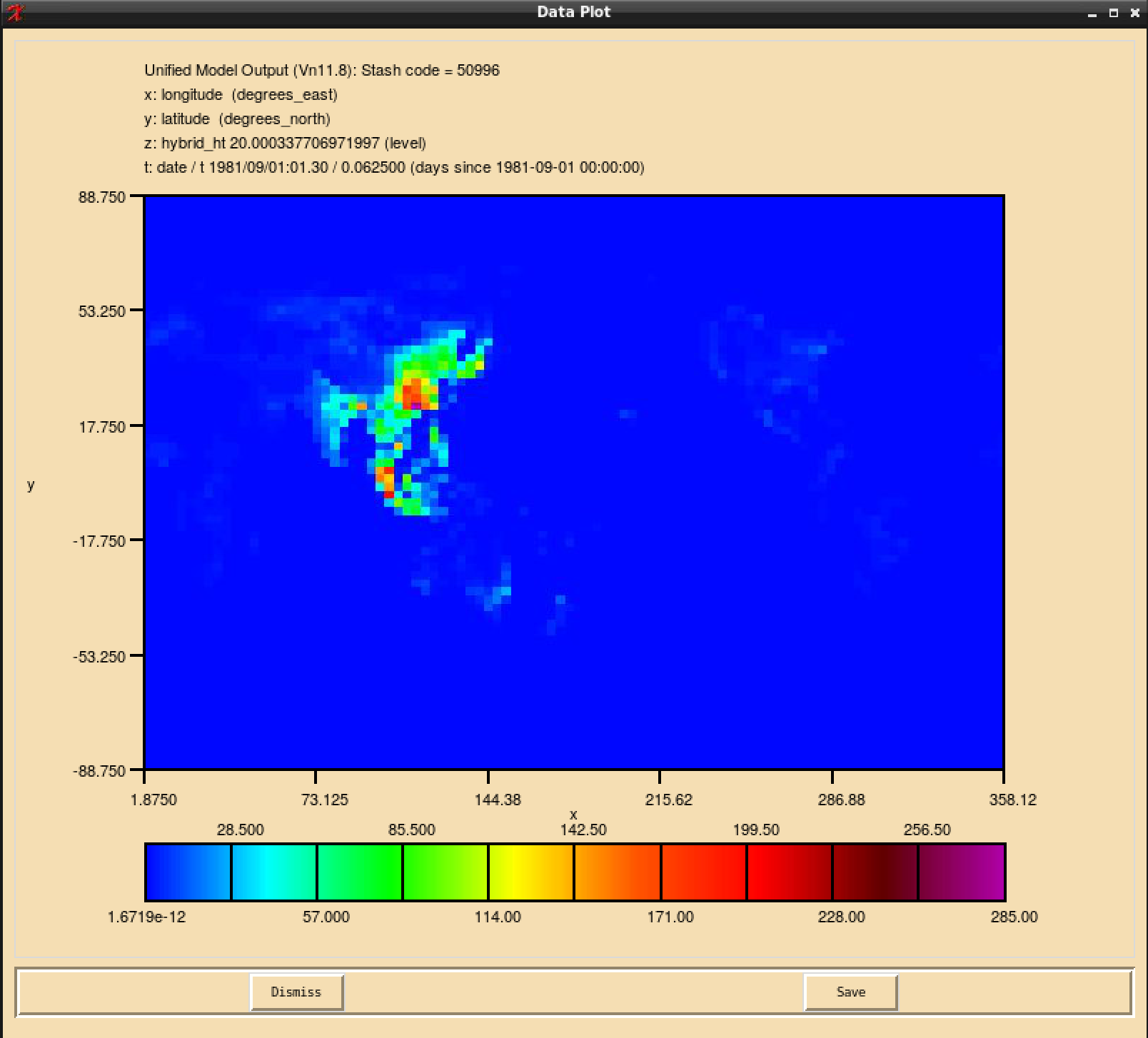Click the 73.125 x-axis tick label
Viewport: 1148px width, 1038px height.
point(325,800)
